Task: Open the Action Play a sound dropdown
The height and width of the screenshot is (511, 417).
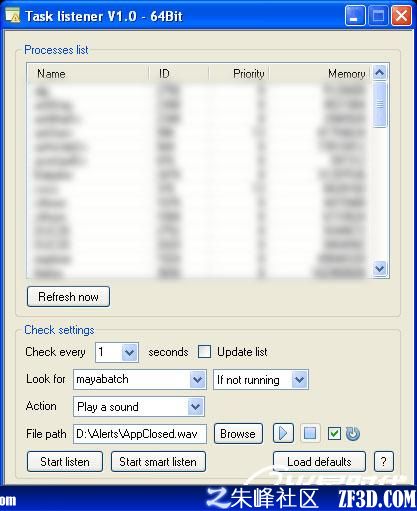Action: 195,407
